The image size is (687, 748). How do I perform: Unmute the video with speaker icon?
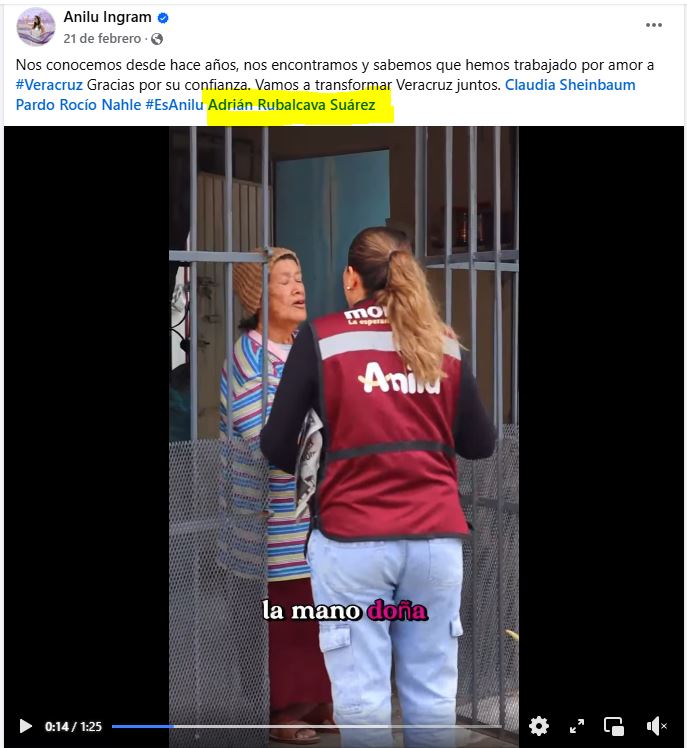656,726
